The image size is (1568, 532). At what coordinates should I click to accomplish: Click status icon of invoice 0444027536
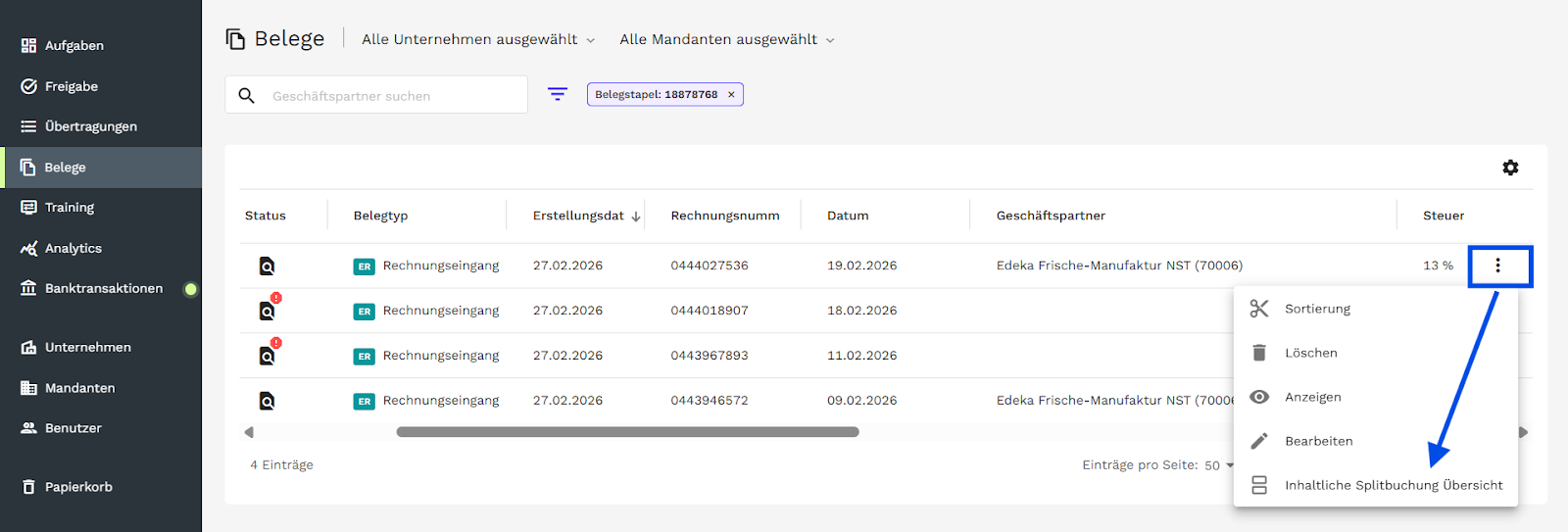coord(267,266)
